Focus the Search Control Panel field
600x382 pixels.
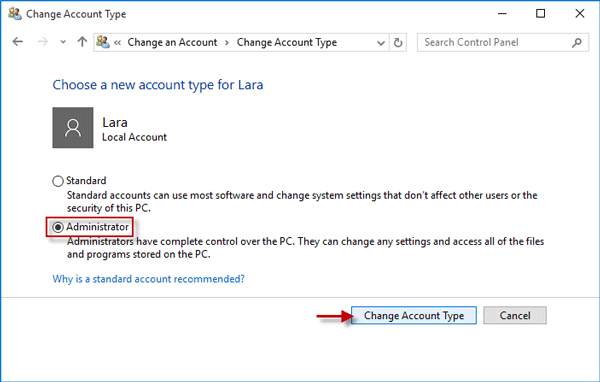tap(503, 42)
